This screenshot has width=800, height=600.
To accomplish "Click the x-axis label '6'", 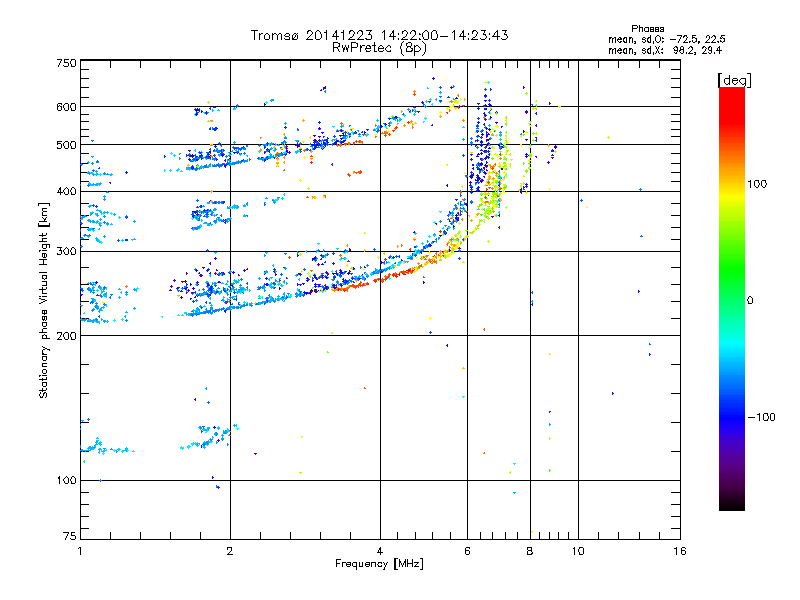I will 467,551.
